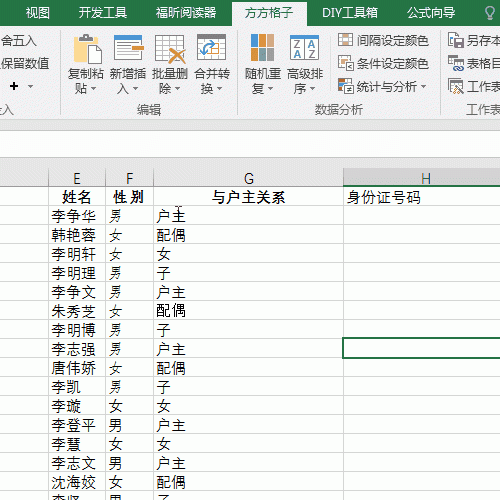Select the cell 韩艳蓉
500x500 pixels.
pos(77,235)
